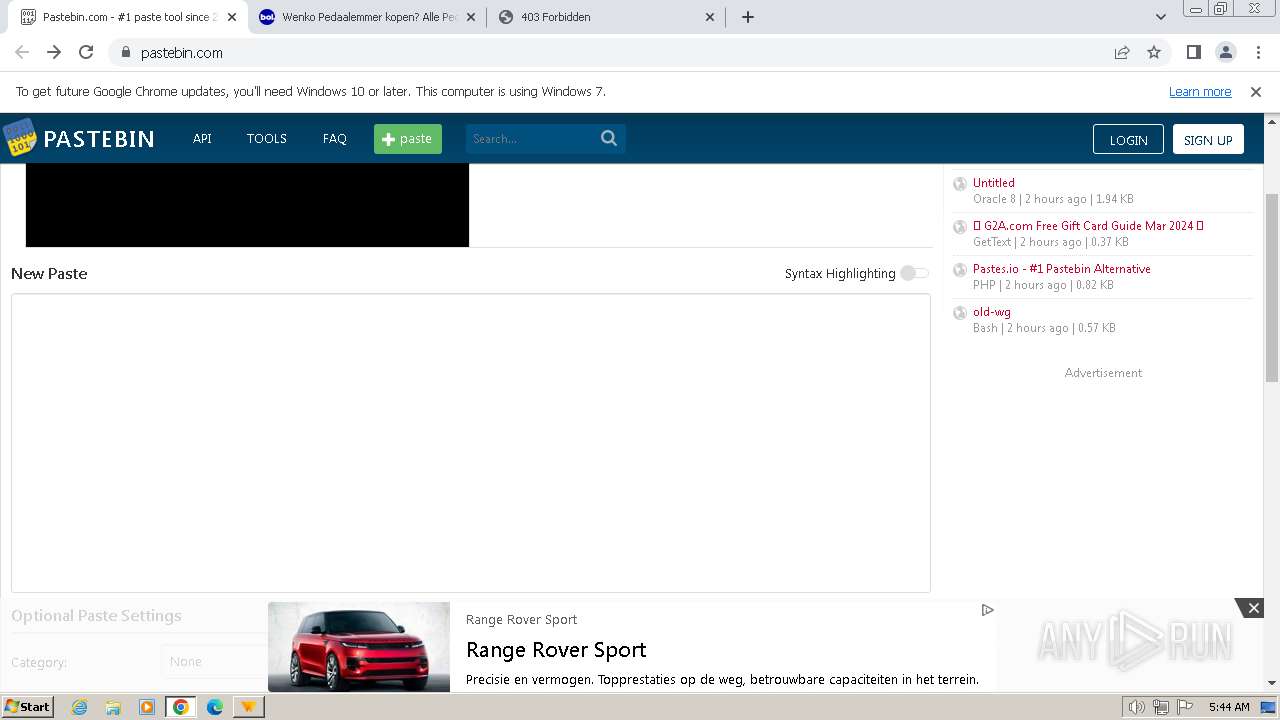Select the Pastebin.com tab
The width and height of the screenshot is (1280, 720).
pos(129,17)
